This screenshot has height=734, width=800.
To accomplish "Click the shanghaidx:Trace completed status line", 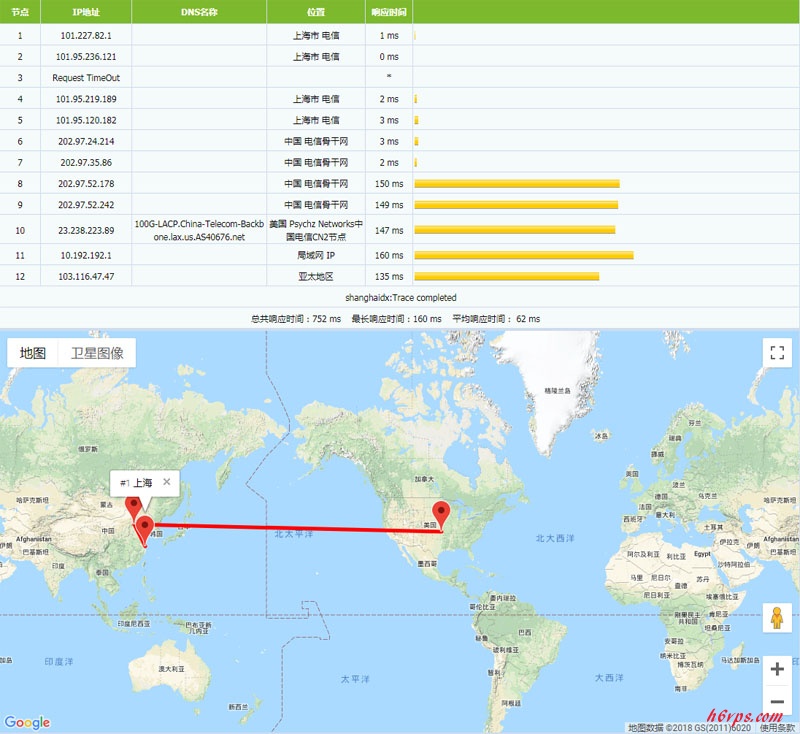I will (401, 297).
